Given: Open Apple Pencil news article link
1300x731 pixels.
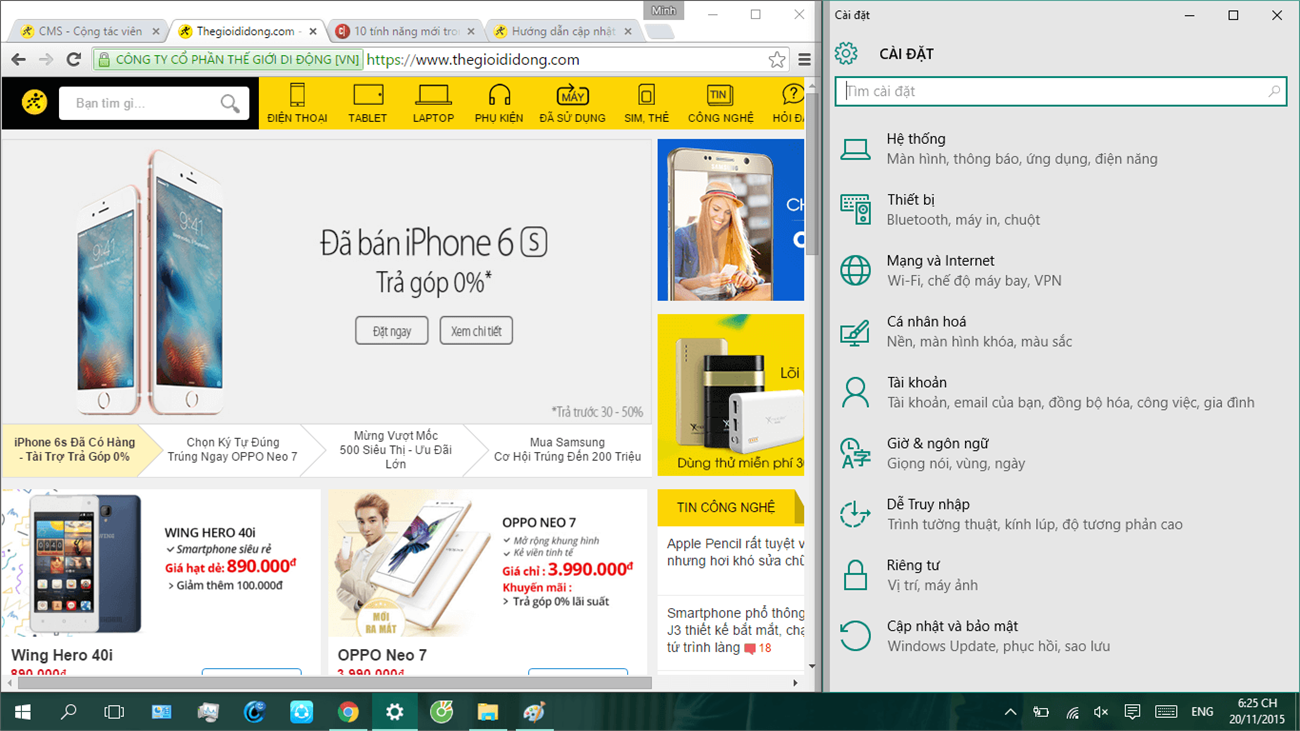Looking at the screenshot, I should click(736, 552).
